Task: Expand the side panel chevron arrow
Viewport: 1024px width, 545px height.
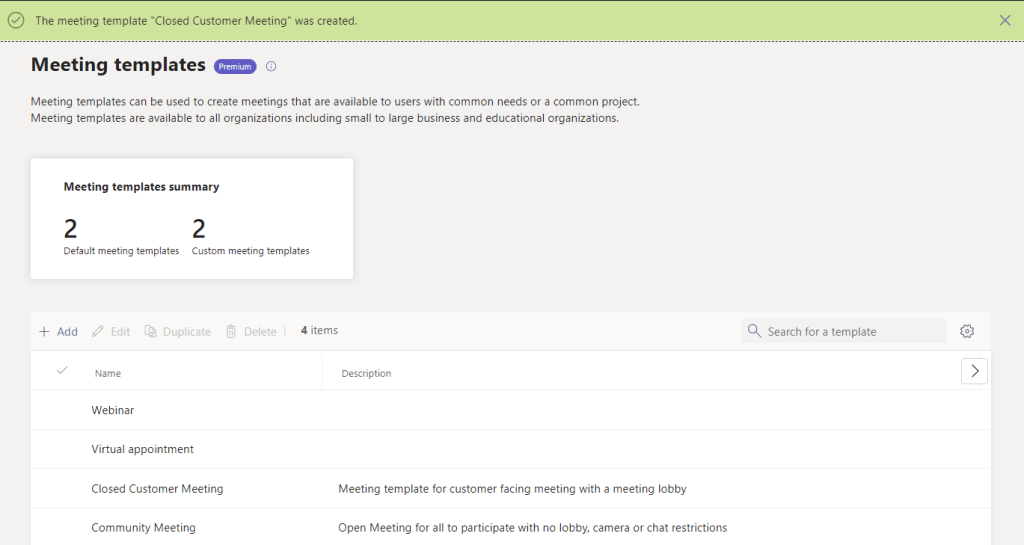Action: [x=974, y=371]
